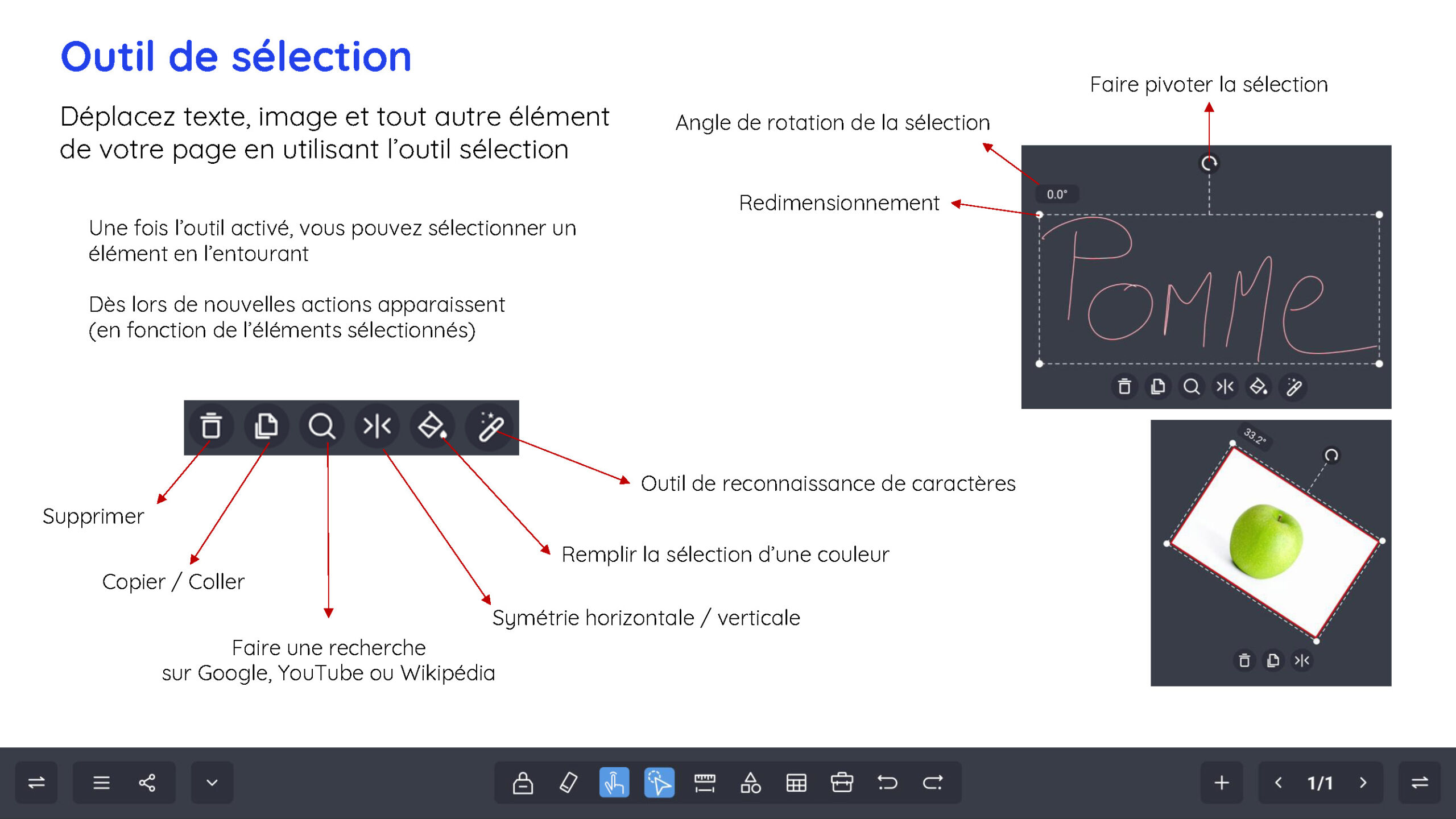Open the toolbox briefcase icon
Viewport: 1456px width, 819px height.
(842, 783)
